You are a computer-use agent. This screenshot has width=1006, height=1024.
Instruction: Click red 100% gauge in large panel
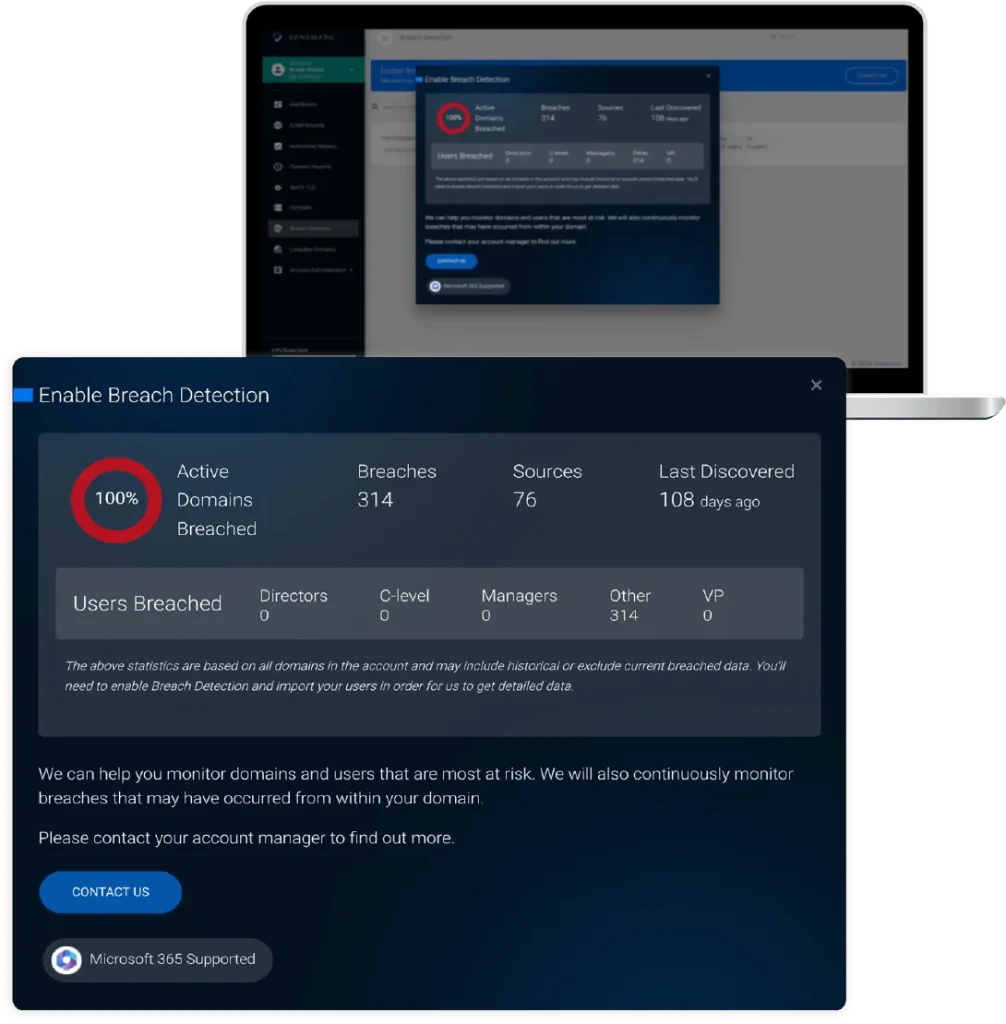pyautogui.click(x=116, y=499)
